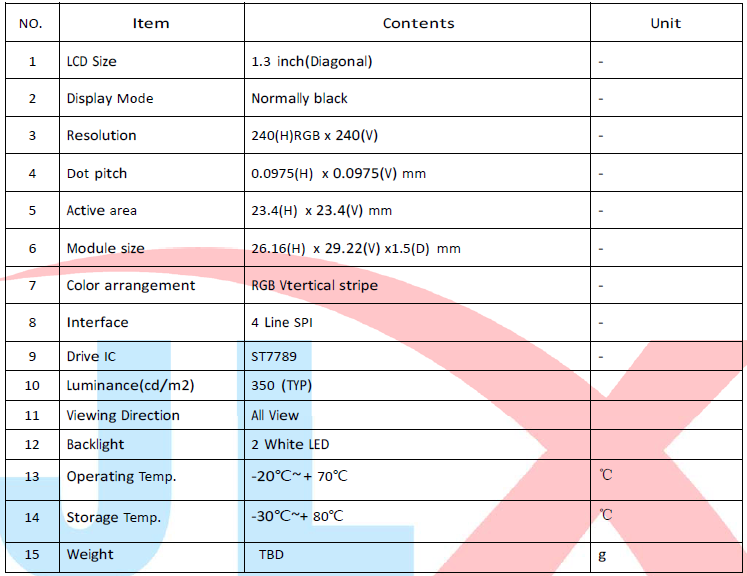
Task: Select the 'Normally black' text
Action: click(299, 98)
